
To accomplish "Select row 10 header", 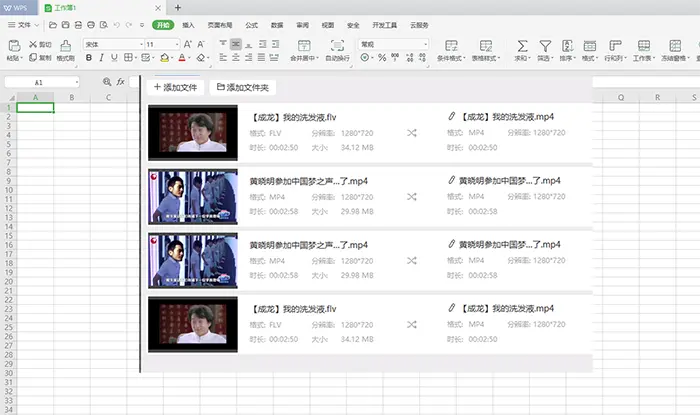I will [8, 190].
